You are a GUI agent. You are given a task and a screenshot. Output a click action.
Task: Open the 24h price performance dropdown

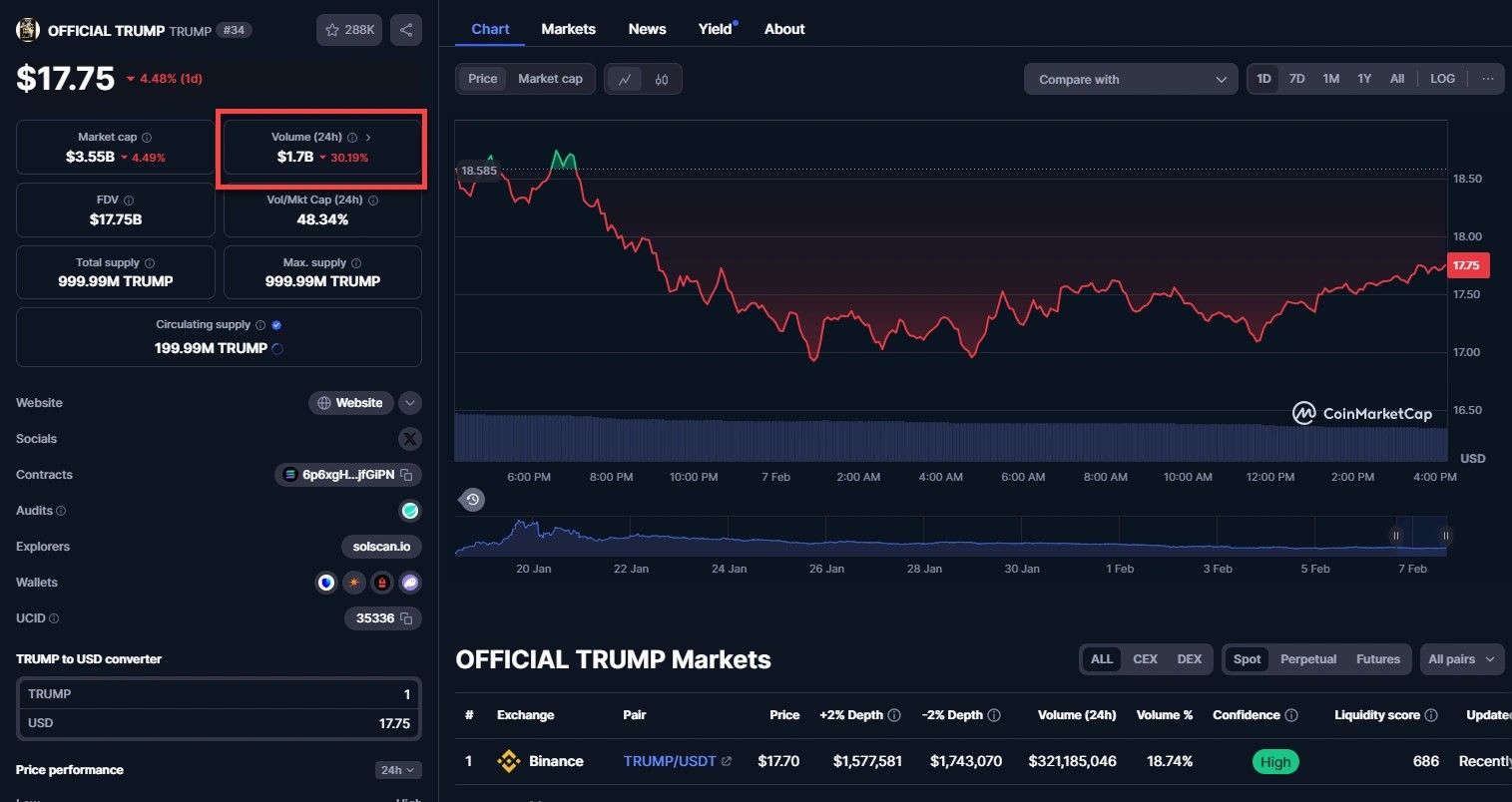click(x=398, y=770)
